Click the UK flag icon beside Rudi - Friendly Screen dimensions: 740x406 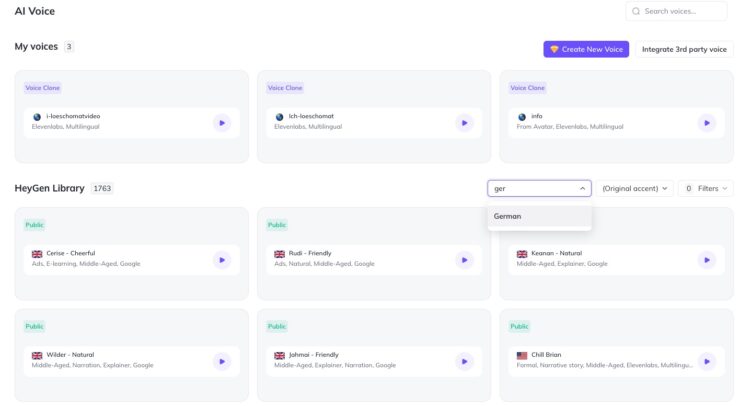[279, 254]
